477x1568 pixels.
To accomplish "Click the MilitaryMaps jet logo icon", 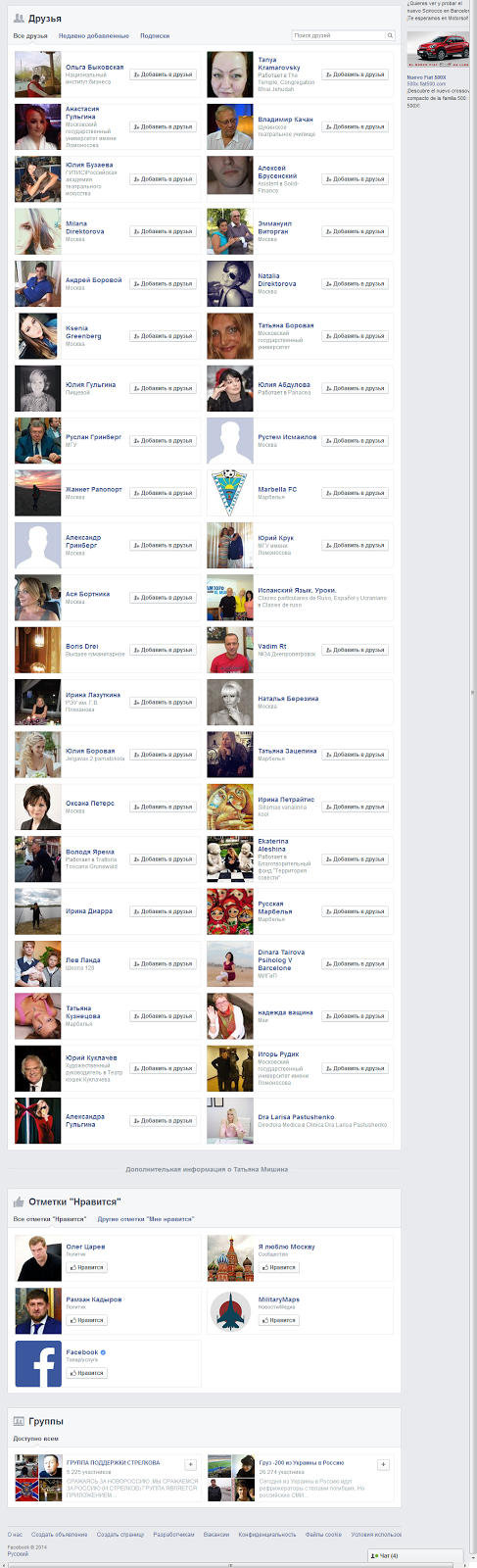I will click(230, 1310).
